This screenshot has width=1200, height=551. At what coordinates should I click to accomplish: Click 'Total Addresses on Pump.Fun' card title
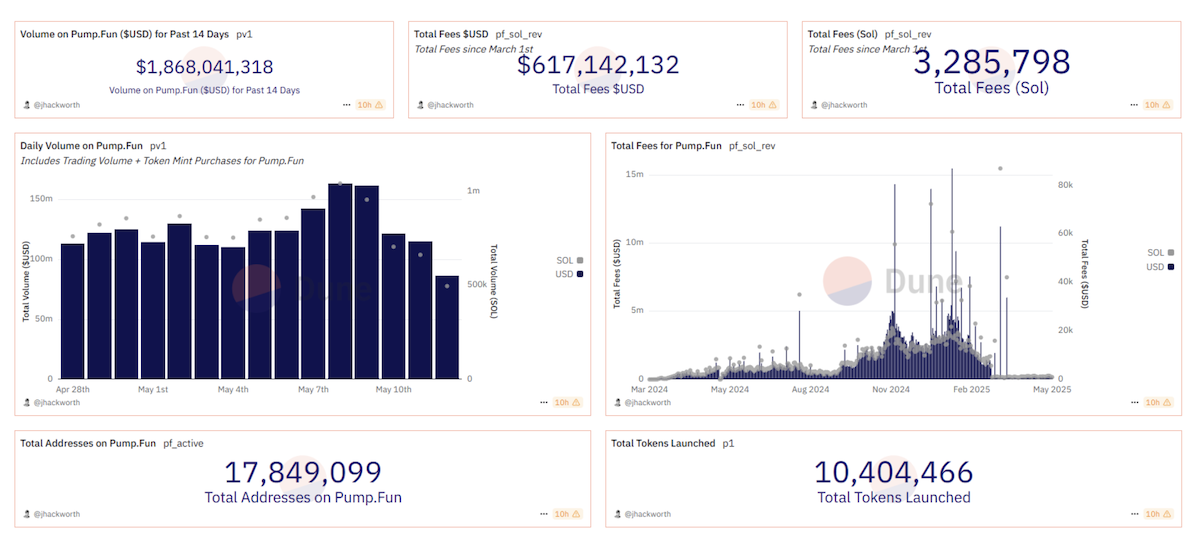[x=89, y=443]
